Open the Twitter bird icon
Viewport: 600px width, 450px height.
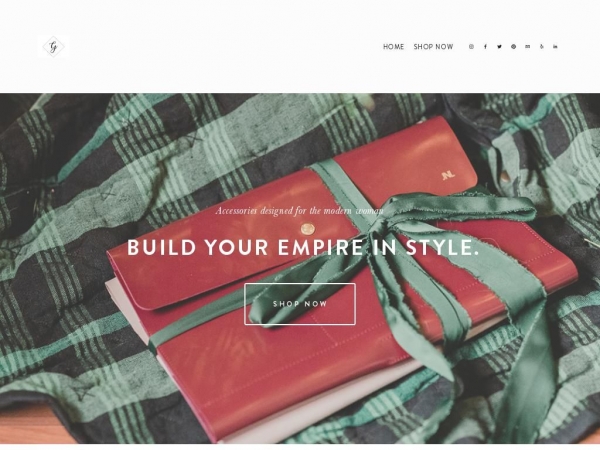[x=499, y=47]
